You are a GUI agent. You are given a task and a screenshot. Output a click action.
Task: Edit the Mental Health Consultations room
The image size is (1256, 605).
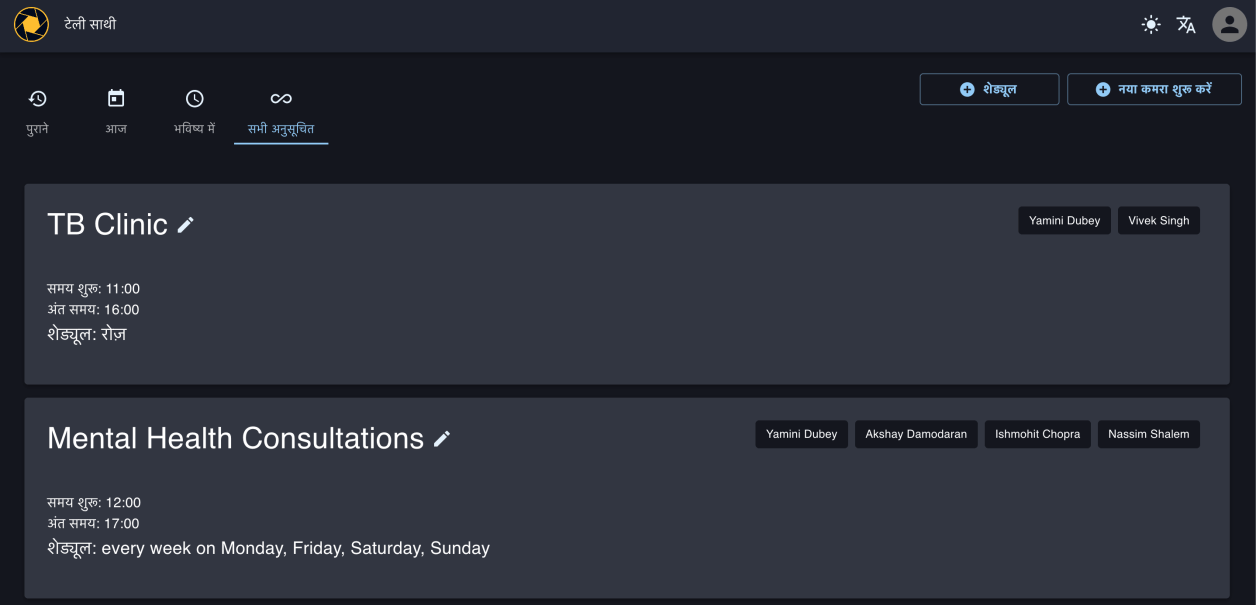coord(442,439)
